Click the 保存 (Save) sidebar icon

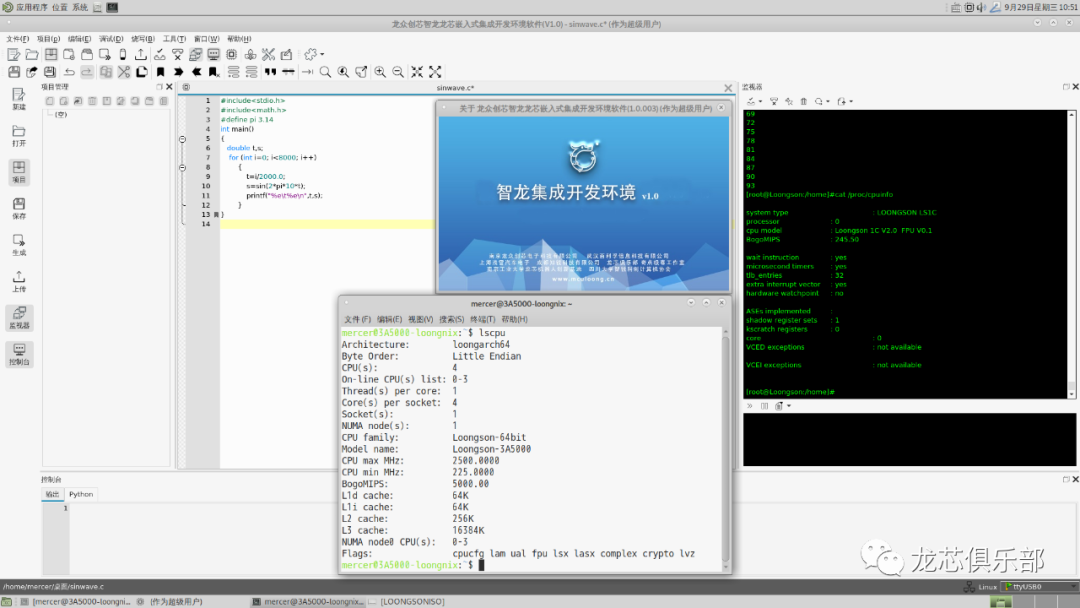coord(19,208)
